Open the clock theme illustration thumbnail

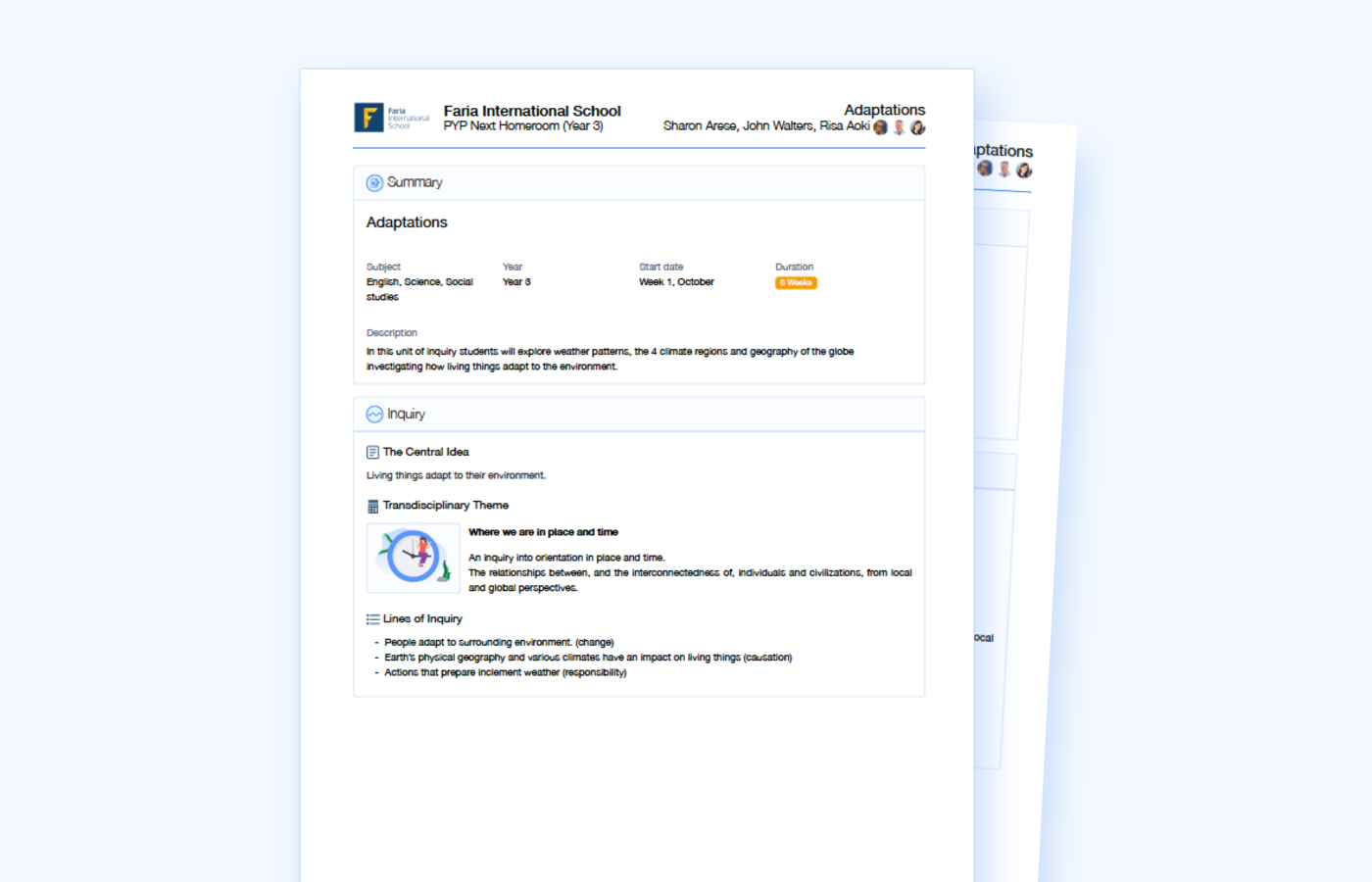click(414, 558)
